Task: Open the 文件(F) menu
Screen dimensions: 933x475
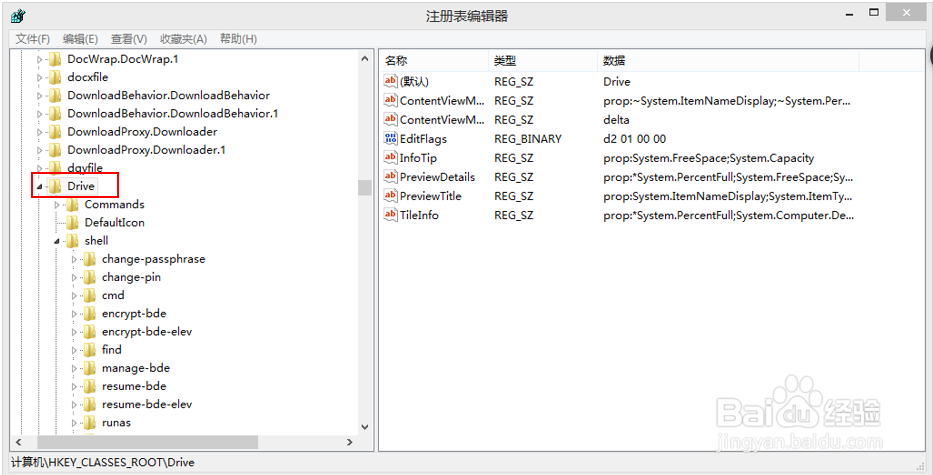Action: (33, 39)
